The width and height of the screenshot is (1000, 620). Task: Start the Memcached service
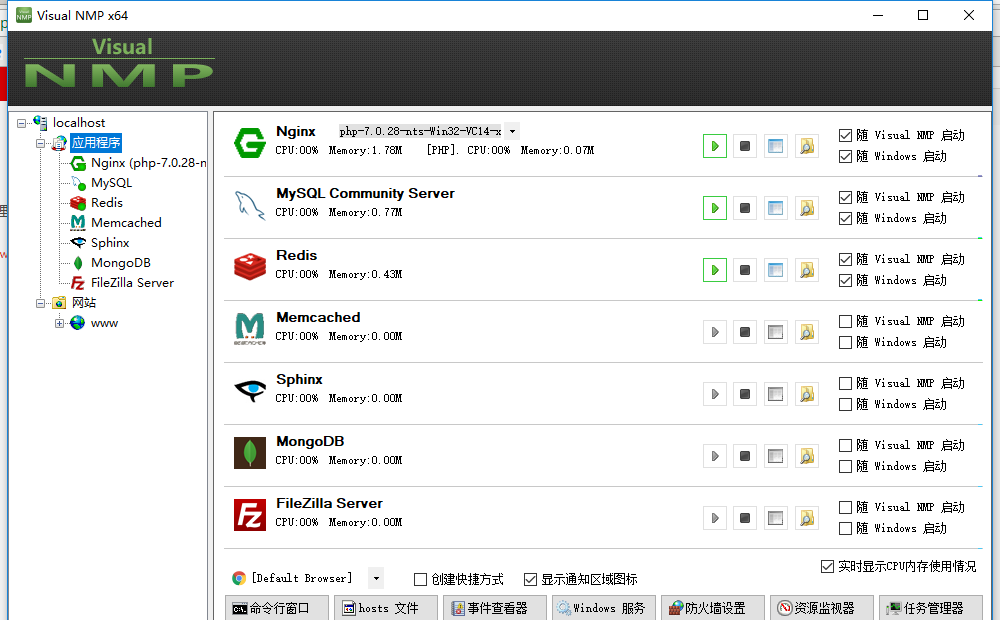click(x=714, y=332)
